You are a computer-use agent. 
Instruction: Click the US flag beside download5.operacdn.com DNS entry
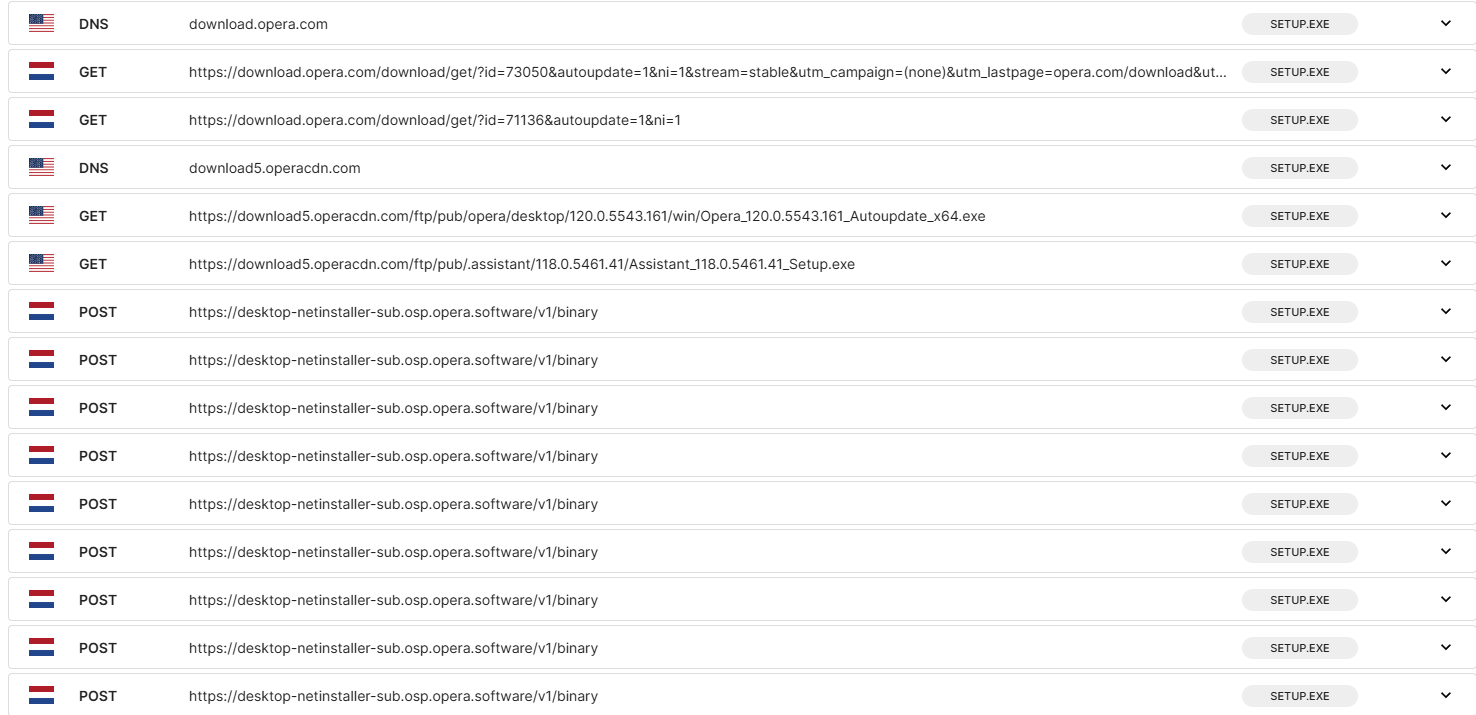(41, 168)
